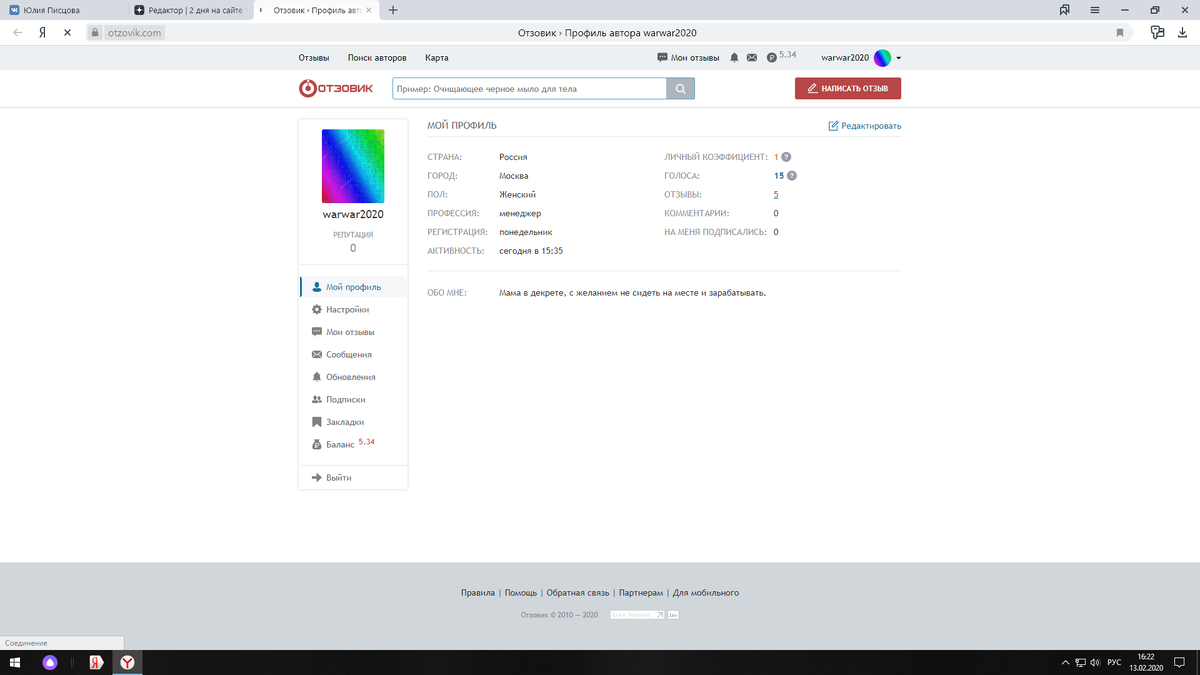Click the НАПИСАТЬ ОТЗЫВ button

(x=848, y=89)
